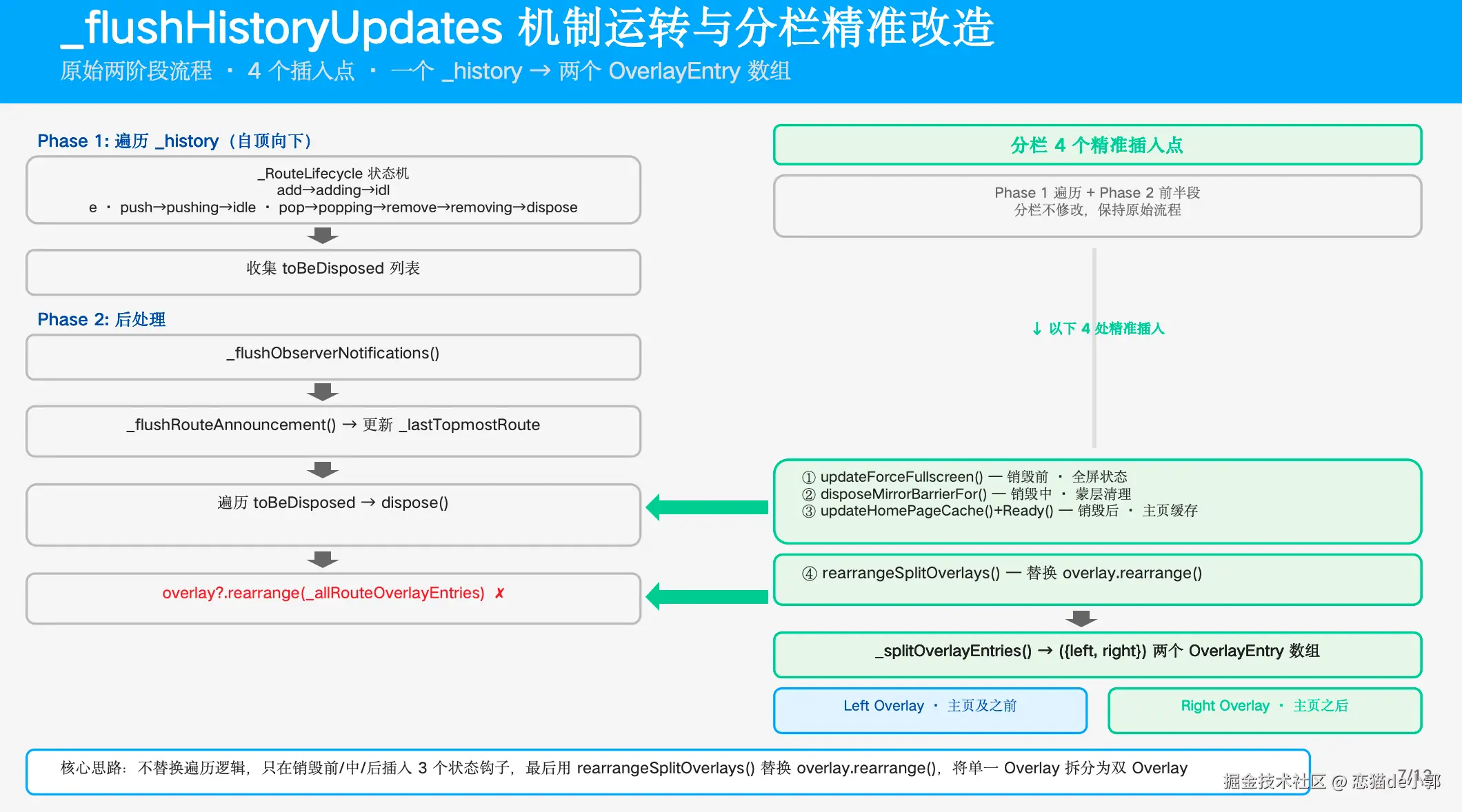
Task: Click the down arrow below rearrangeSplitOverlays box
Action: tap(1081, 618)
